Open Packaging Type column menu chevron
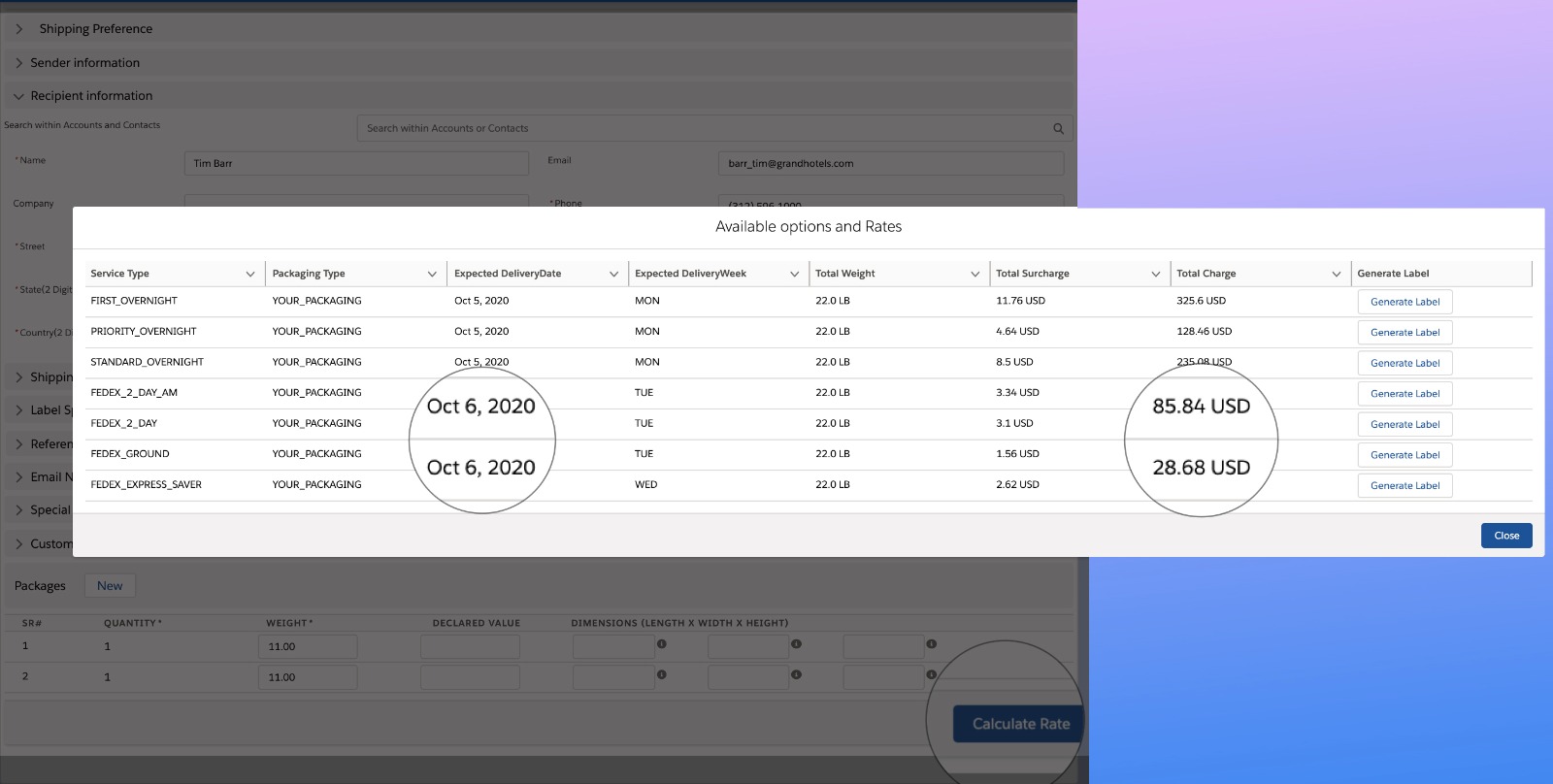This screenshot has width=1553, height=784. point(432,274)
